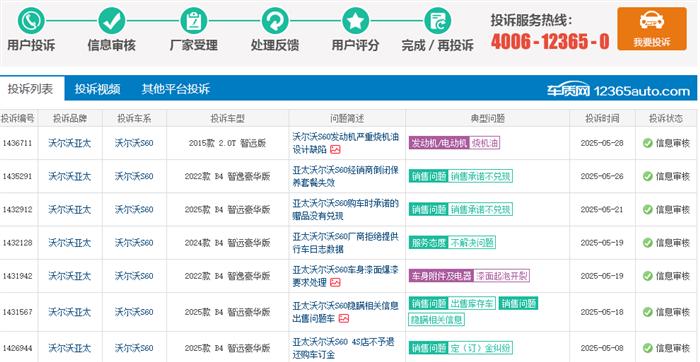Click the 用户评分 star step icon

(355, 21)
